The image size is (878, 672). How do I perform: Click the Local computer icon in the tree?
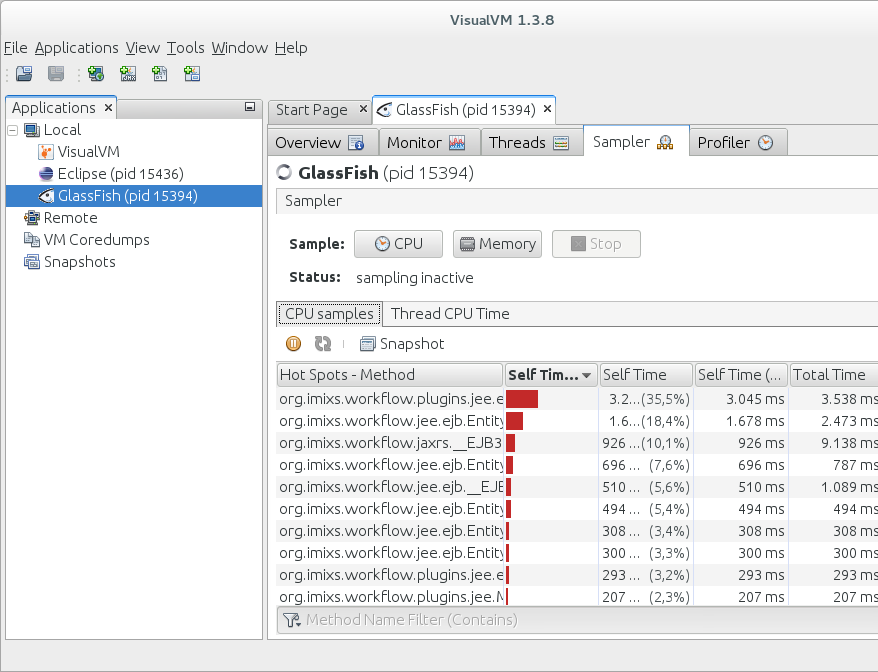pos(32,130)
